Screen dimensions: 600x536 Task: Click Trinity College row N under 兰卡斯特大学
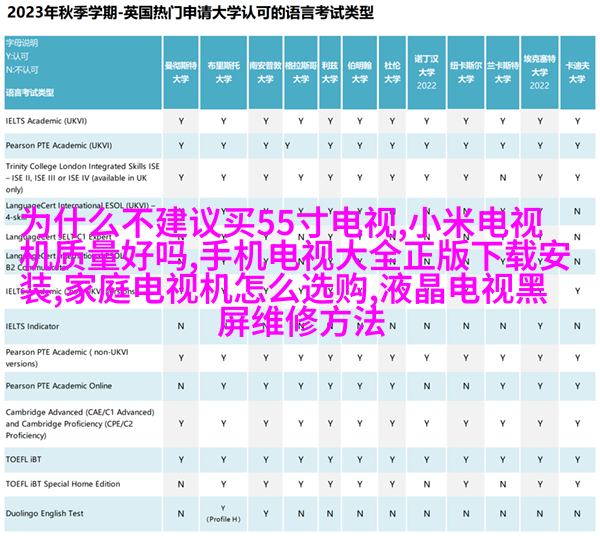503,178
